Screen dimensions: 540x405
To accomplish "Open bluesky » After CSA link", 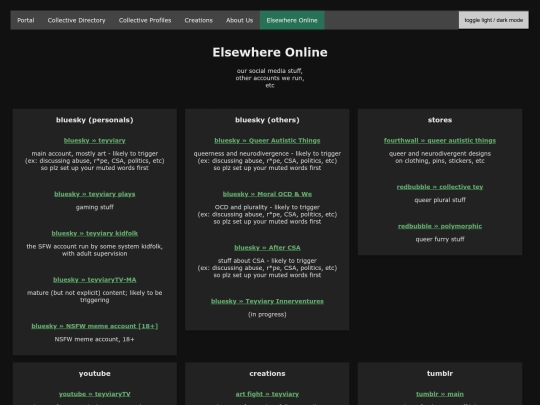I will 267,248.
